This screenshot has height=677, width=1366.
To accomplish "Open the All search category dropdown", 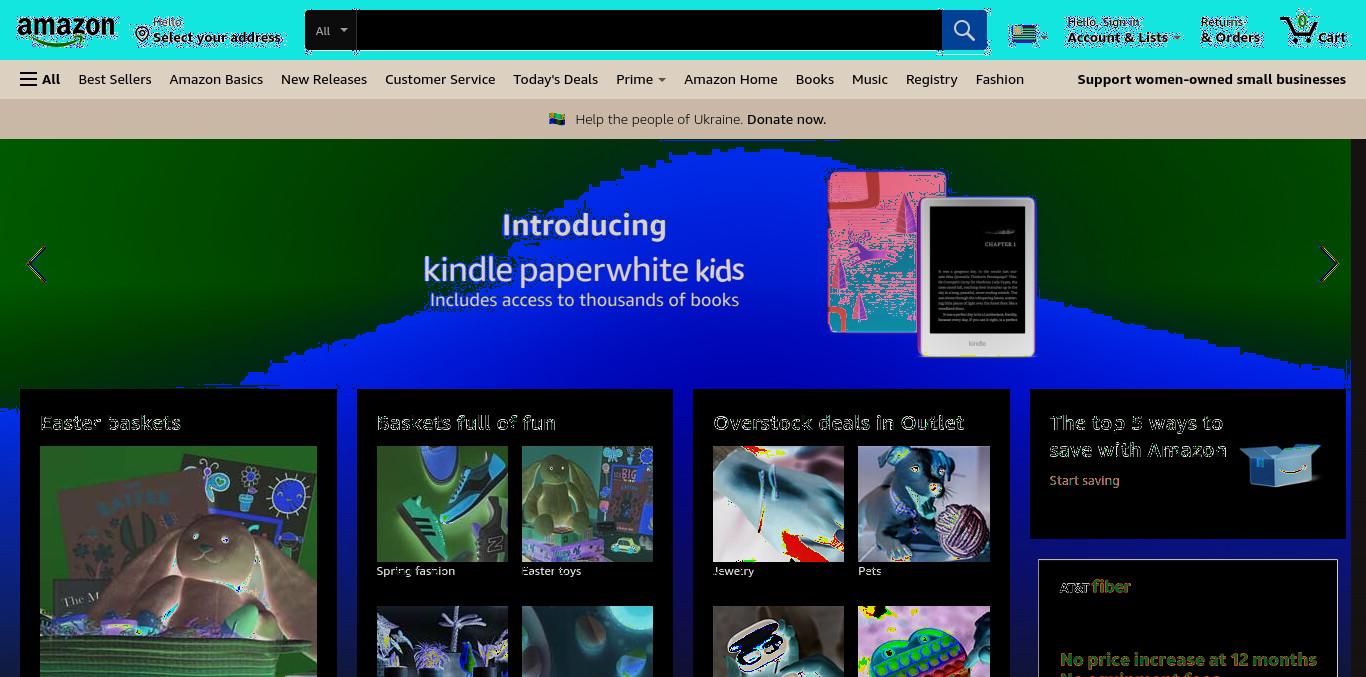I will pyautogui.click(x=331, y=31).
